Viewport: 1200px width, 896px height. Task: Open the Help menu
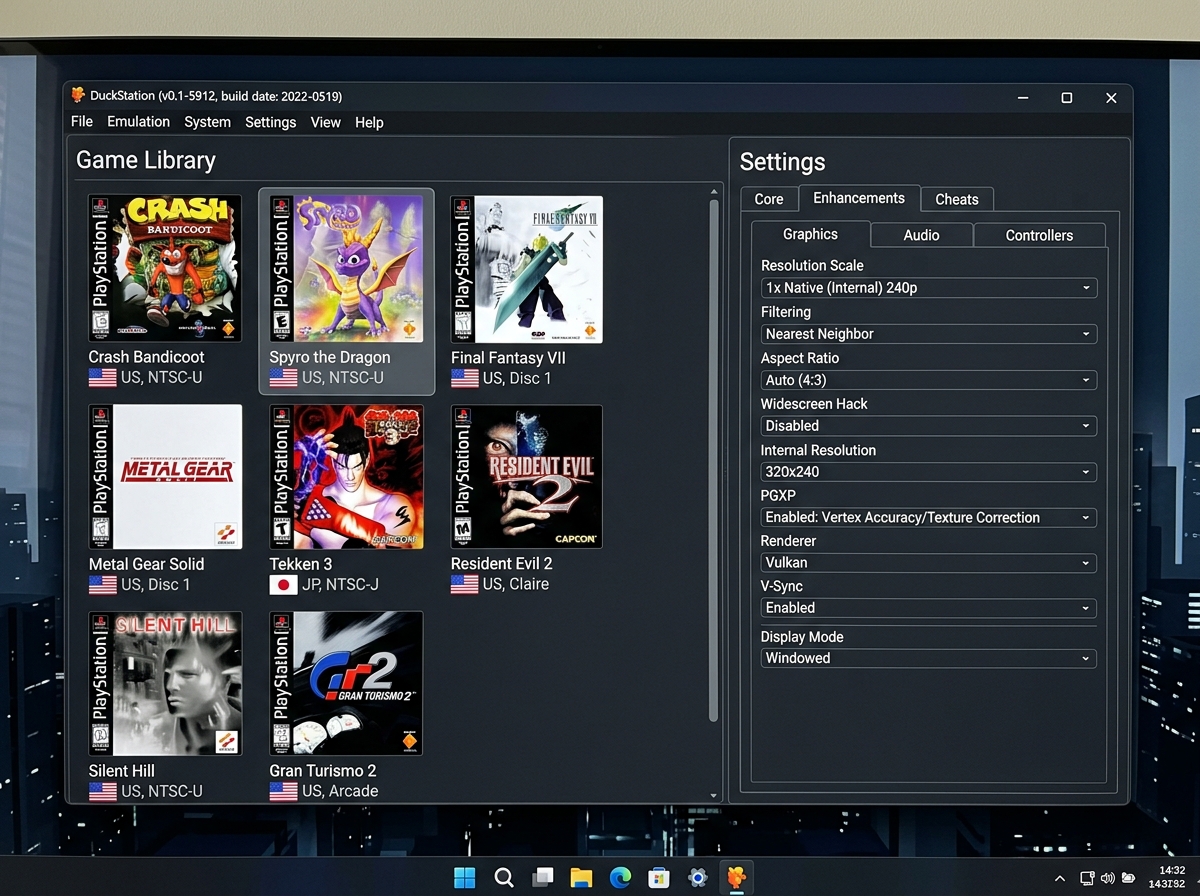pyautogui.click(x=369, y=121)
